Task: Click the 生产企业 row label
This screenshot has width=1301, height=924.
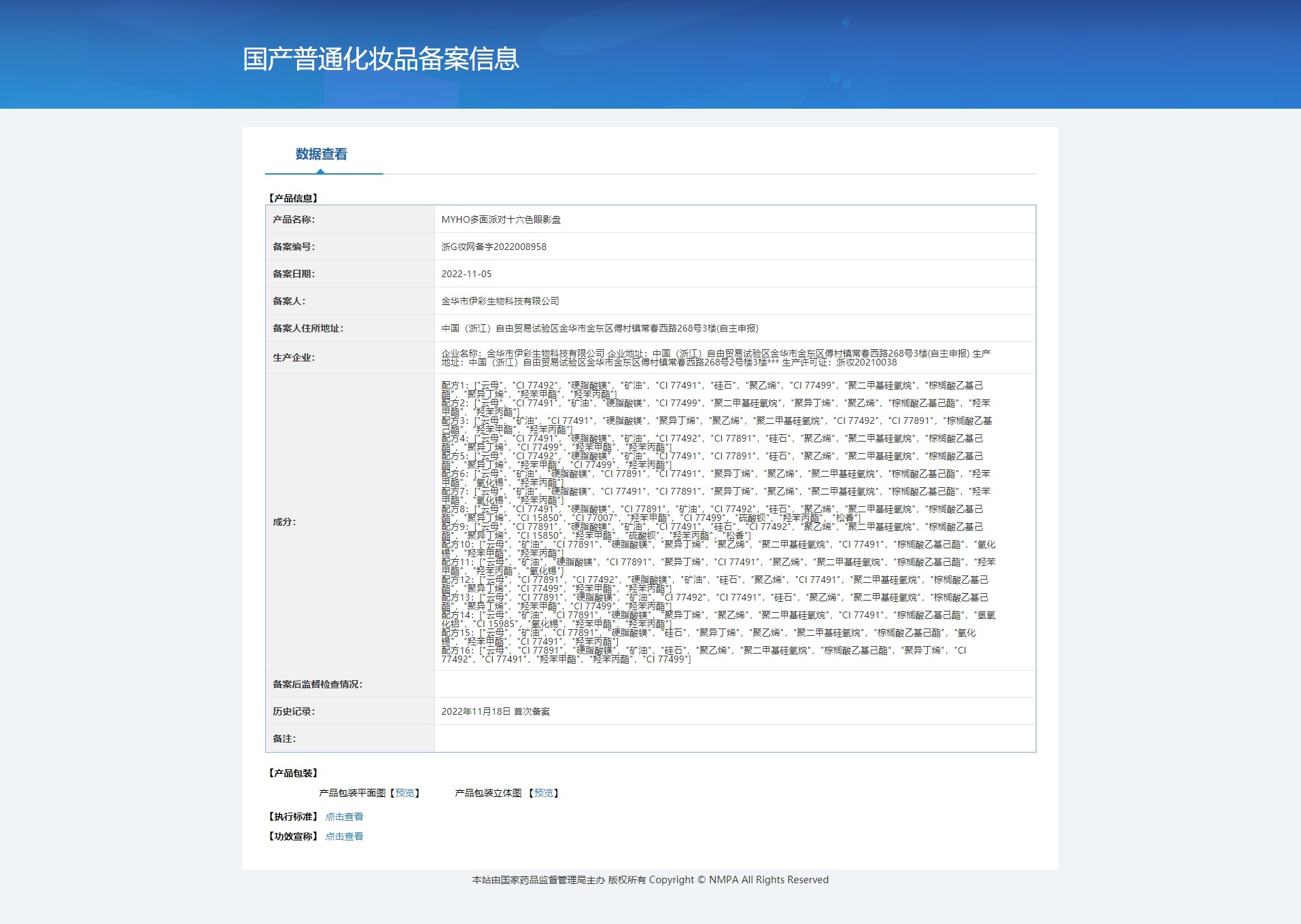Action: click(294, 357)
